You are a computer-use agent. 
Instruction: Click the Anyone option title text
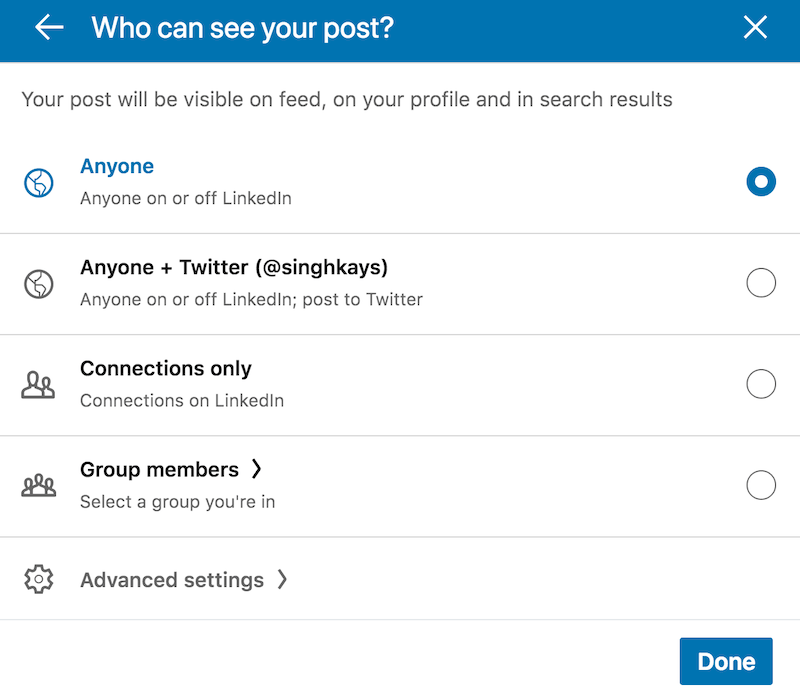coord(117,166)
